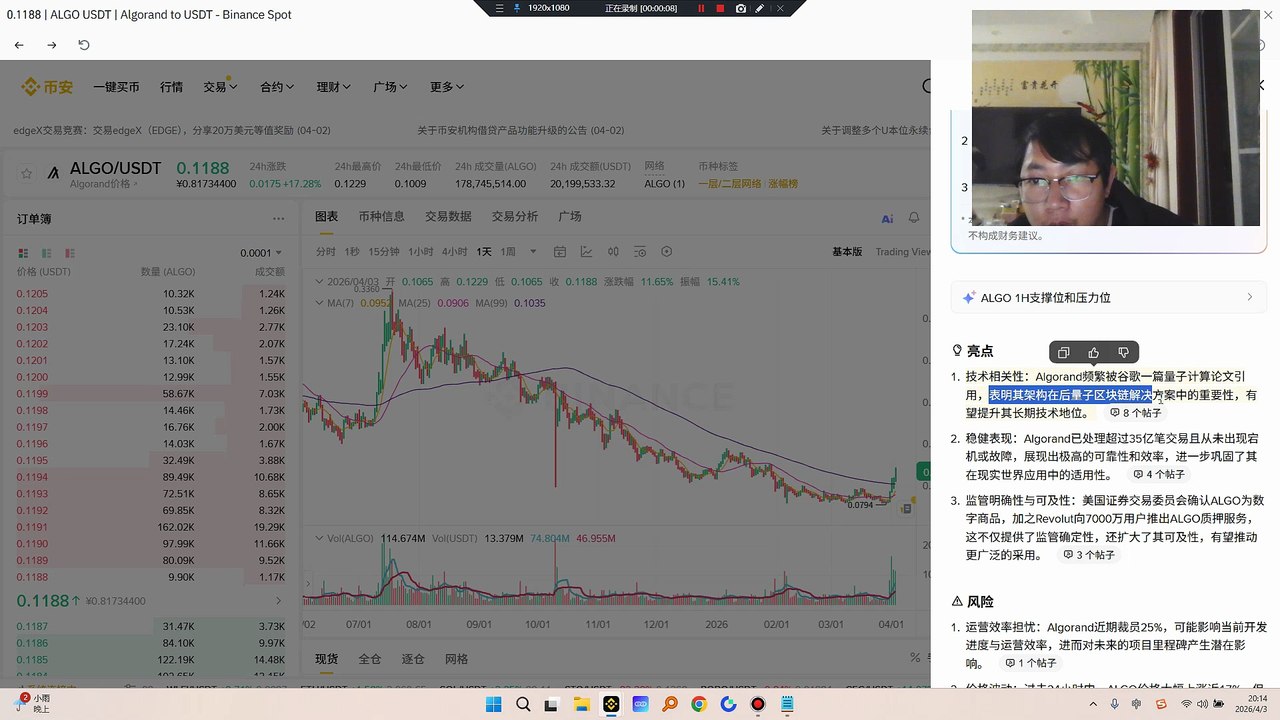This screenshot has height=720, width=1280.
Task: Click the Binance logo in header
Action: point(47,87)
